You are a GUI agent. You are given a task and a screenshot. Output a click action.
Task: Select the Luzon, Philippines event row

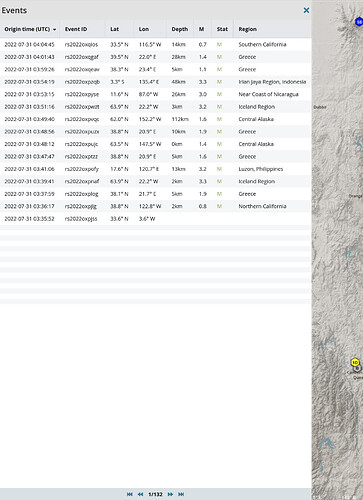pos(155,169)
